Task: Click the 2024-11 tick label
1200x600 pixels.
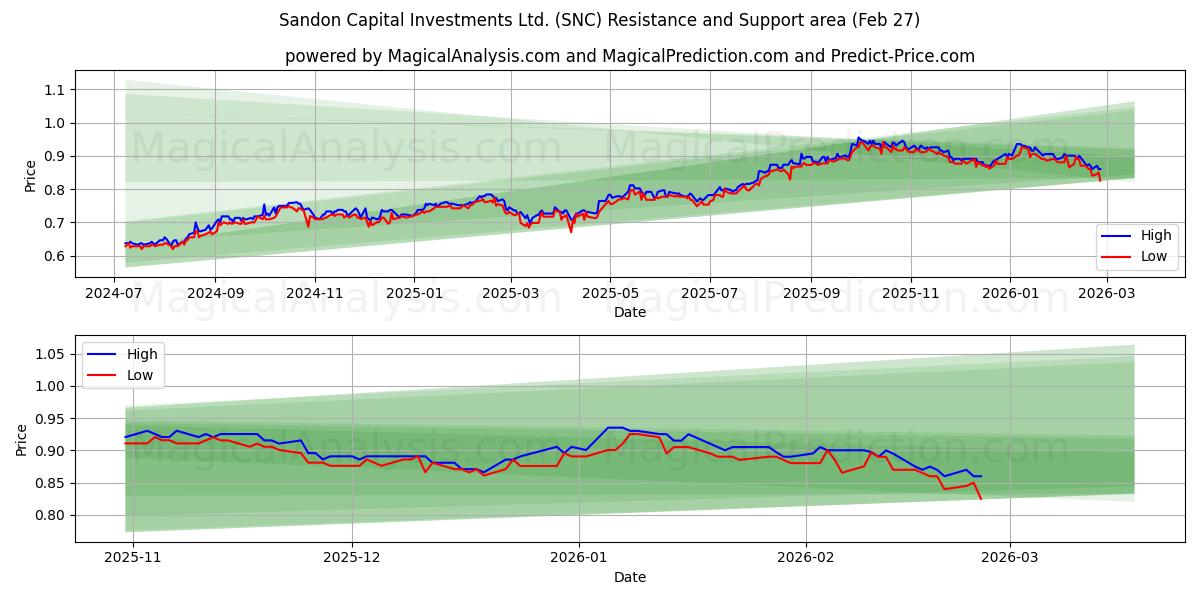Action: pyautogui.click(x=315, y=294)
